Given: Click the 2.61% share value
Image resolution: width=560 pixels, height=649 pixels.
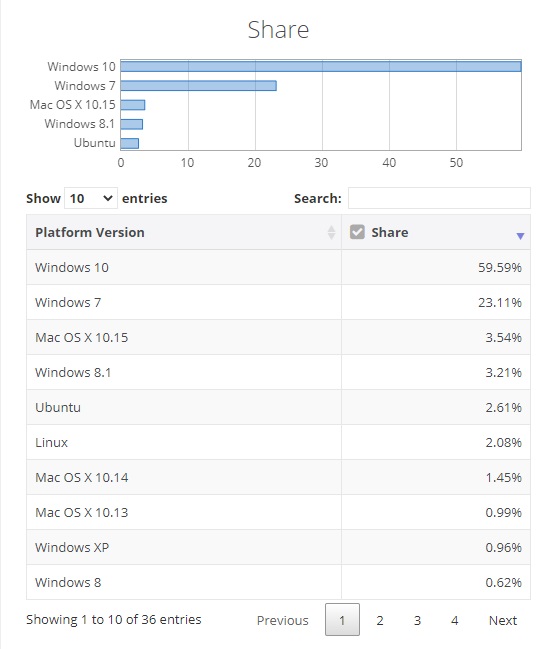Looking at the screenshot, I should (x=503, y=407).
